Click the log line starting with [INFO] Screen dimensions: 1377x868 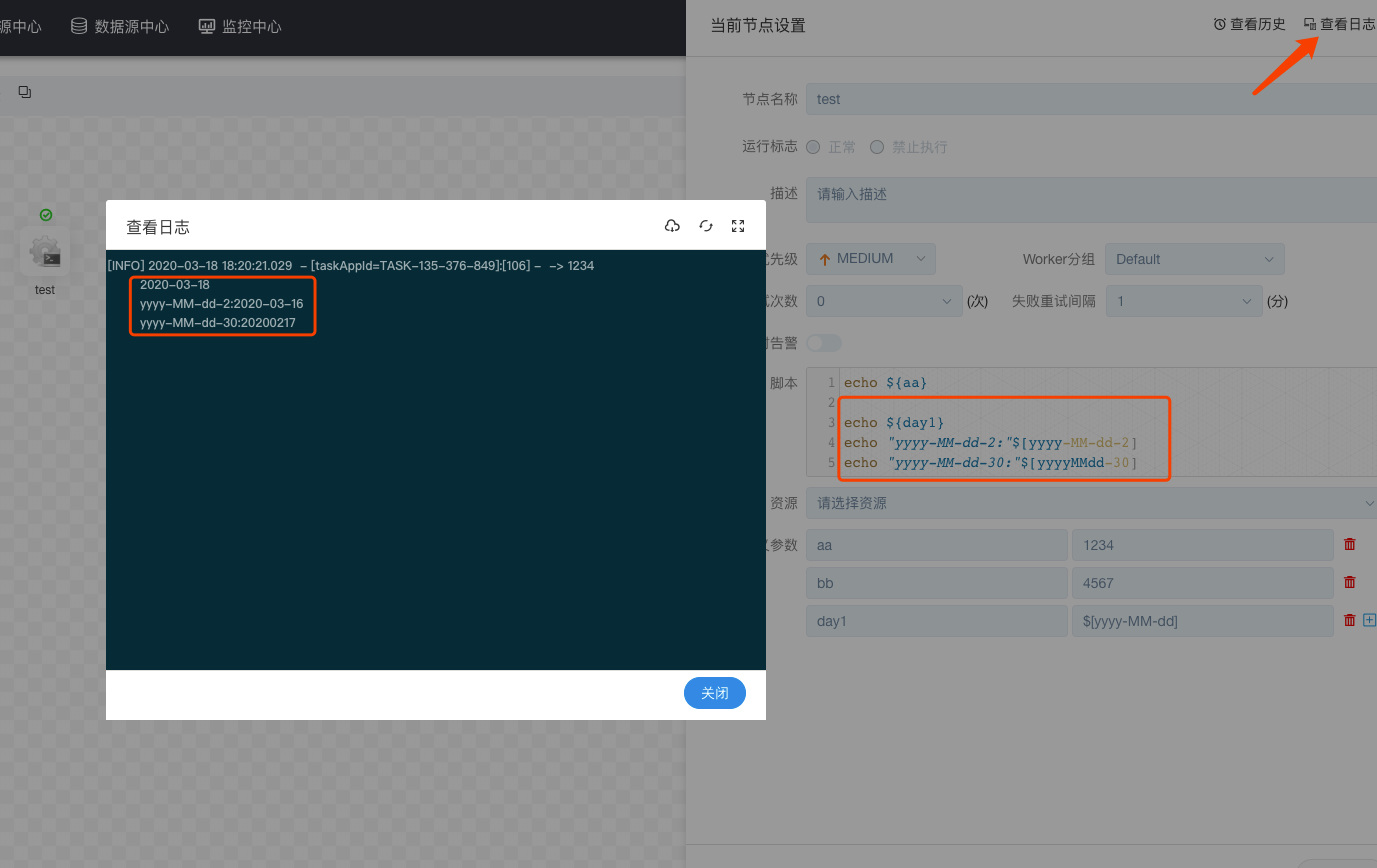click(351, 266)
